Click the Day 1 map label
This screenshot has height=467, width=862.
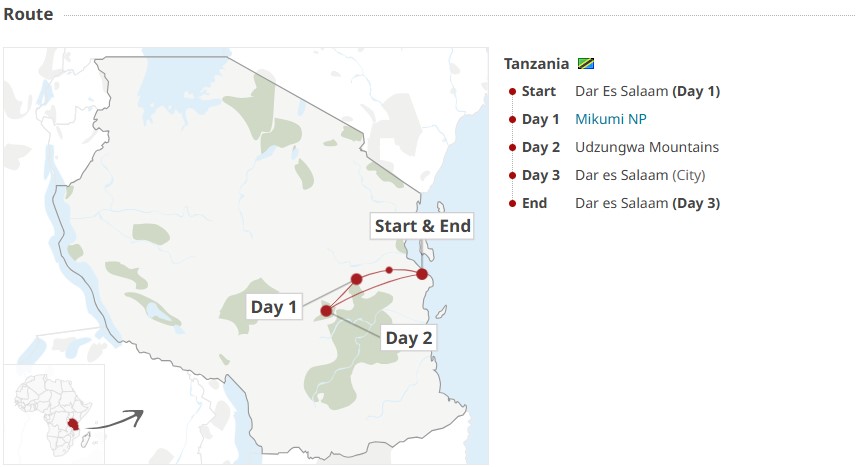click(274, 307)
